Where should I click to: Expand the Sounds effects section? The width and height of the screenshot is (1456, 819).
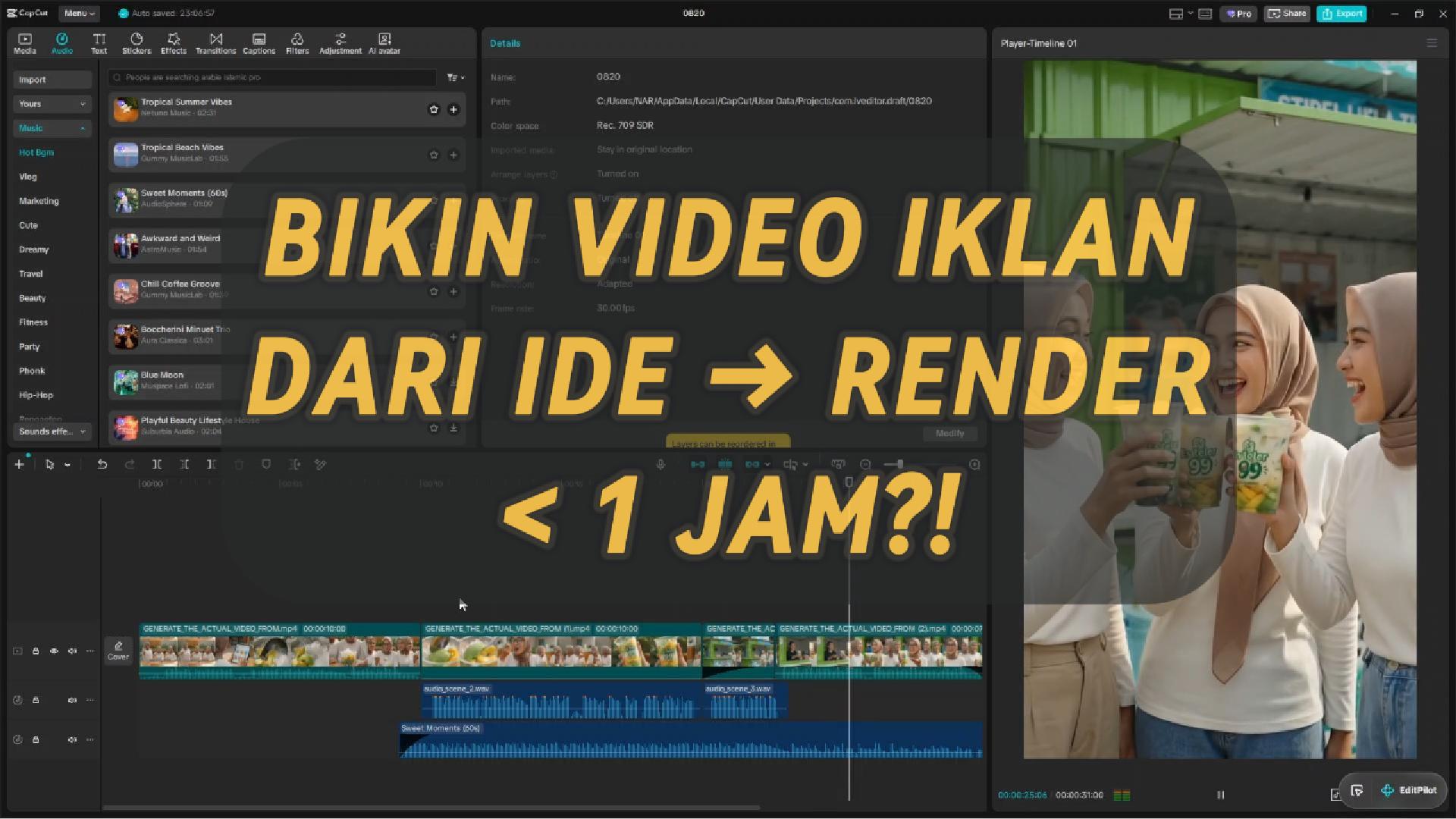tap(52, 431)
